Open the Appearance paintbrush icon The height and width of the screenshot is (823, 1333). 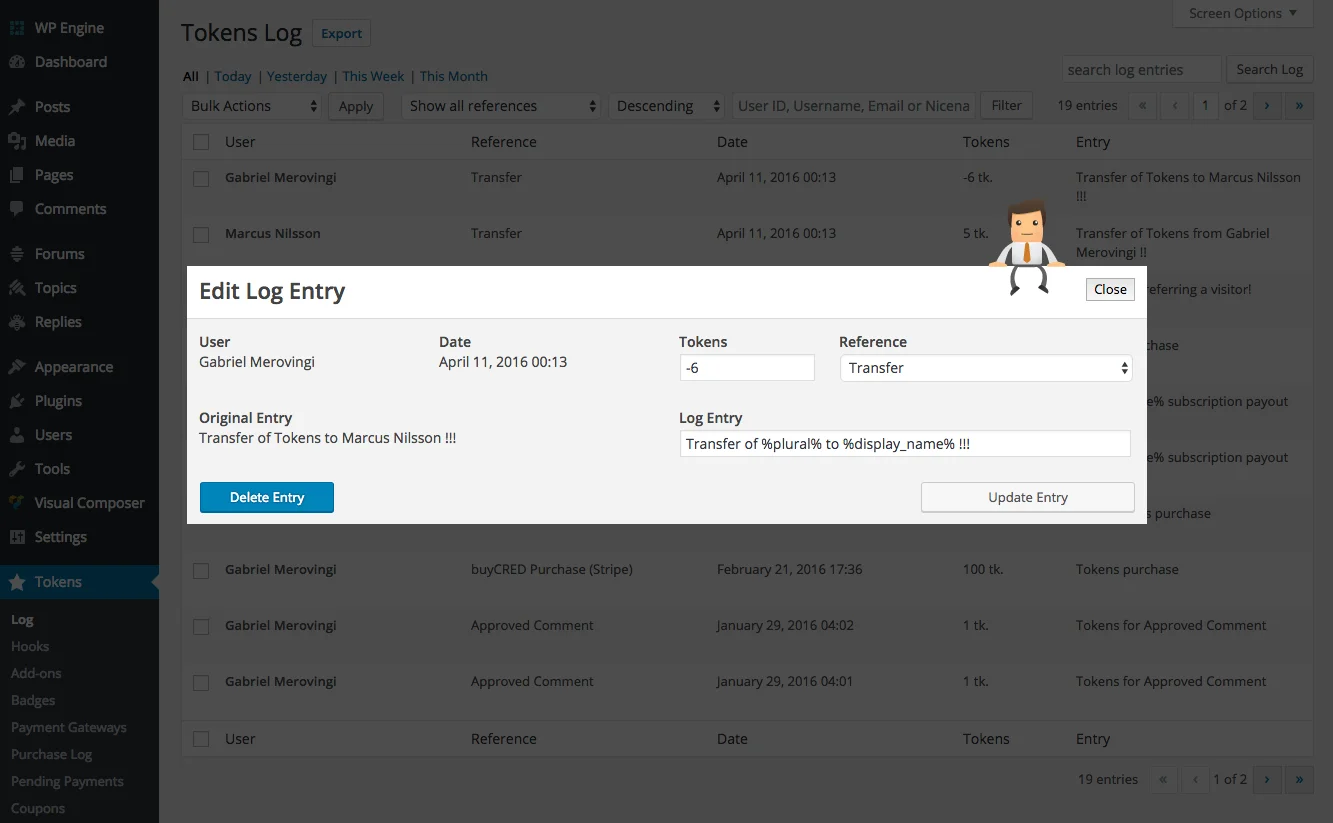click(x=18, y=366)
